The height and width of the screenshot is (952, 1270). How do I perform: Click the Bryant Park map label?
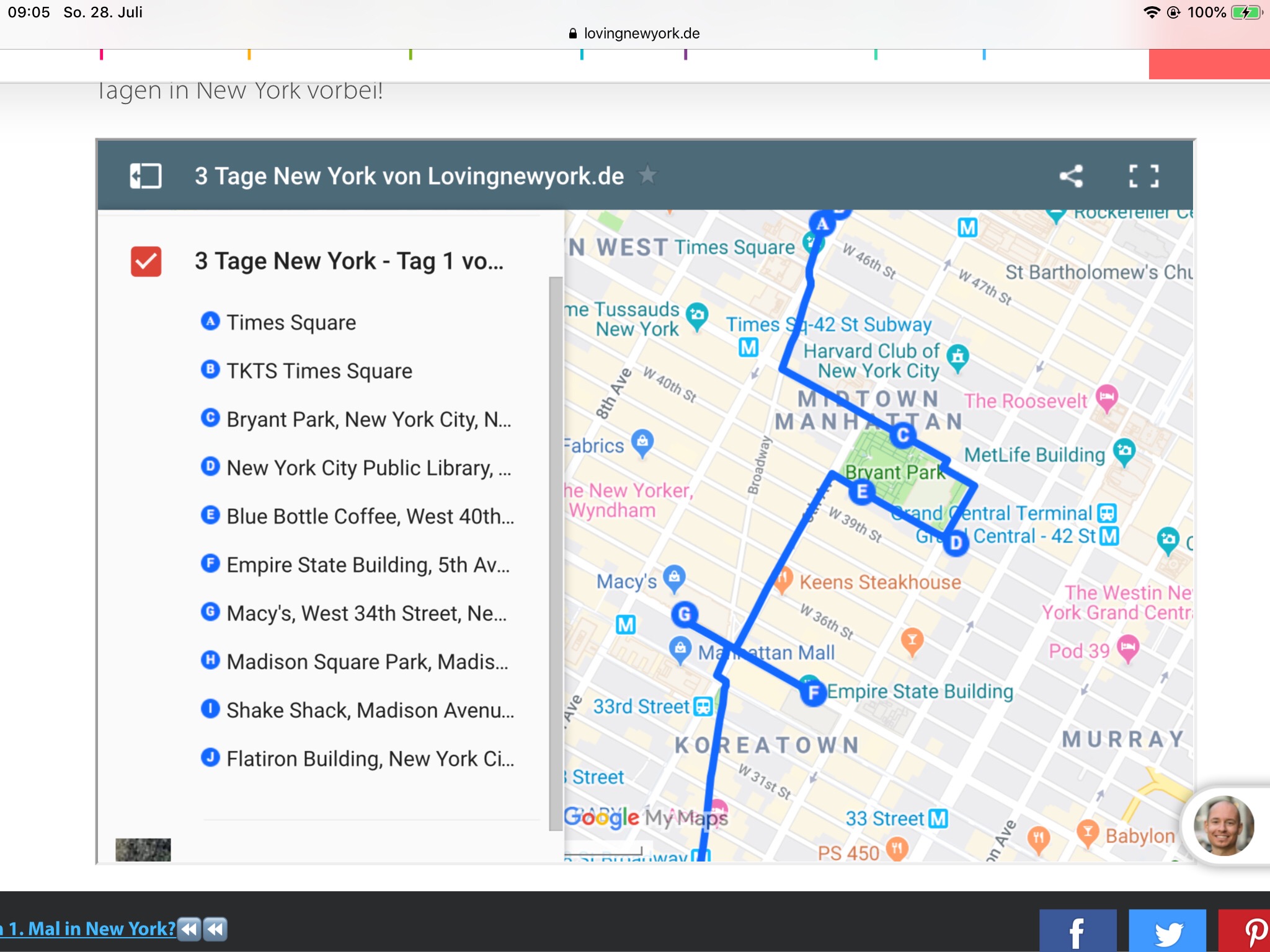[895, 472]
